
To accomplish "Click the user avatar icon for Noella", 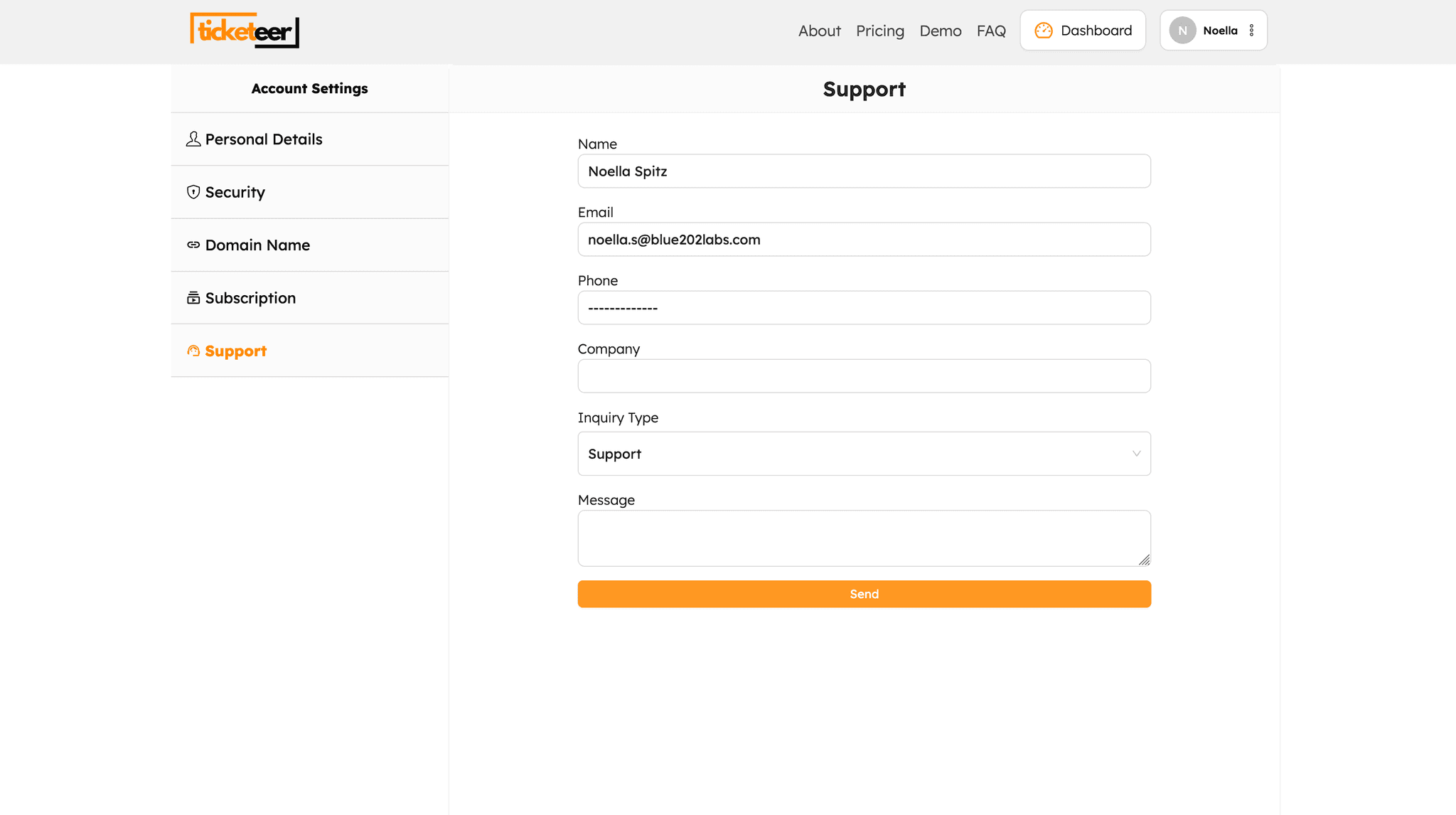I will coord(1184,30).
